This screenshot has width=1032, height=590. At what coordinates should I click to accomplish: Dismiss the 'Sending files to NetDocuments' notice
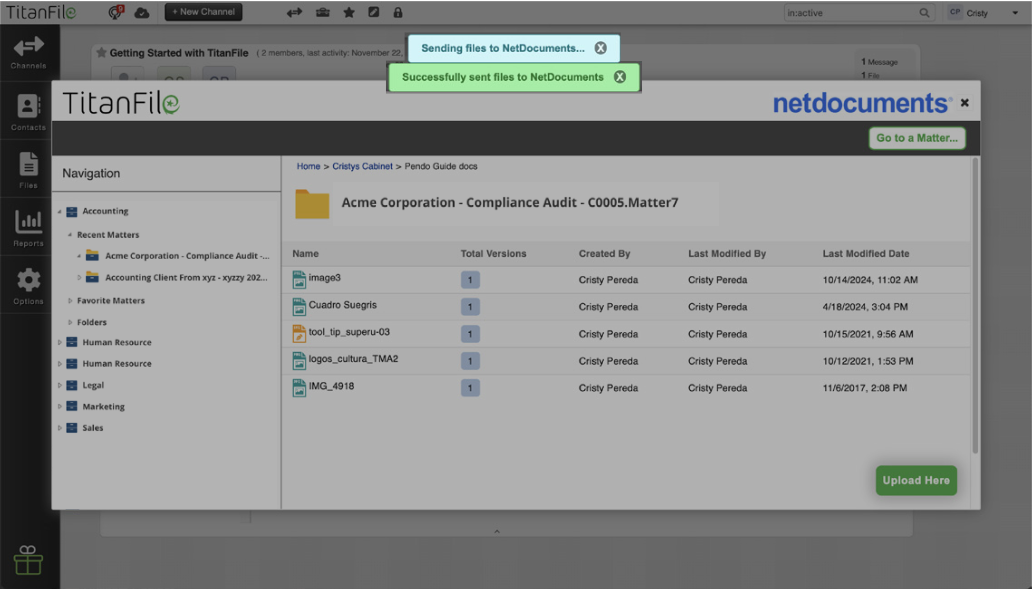[600, 48]
